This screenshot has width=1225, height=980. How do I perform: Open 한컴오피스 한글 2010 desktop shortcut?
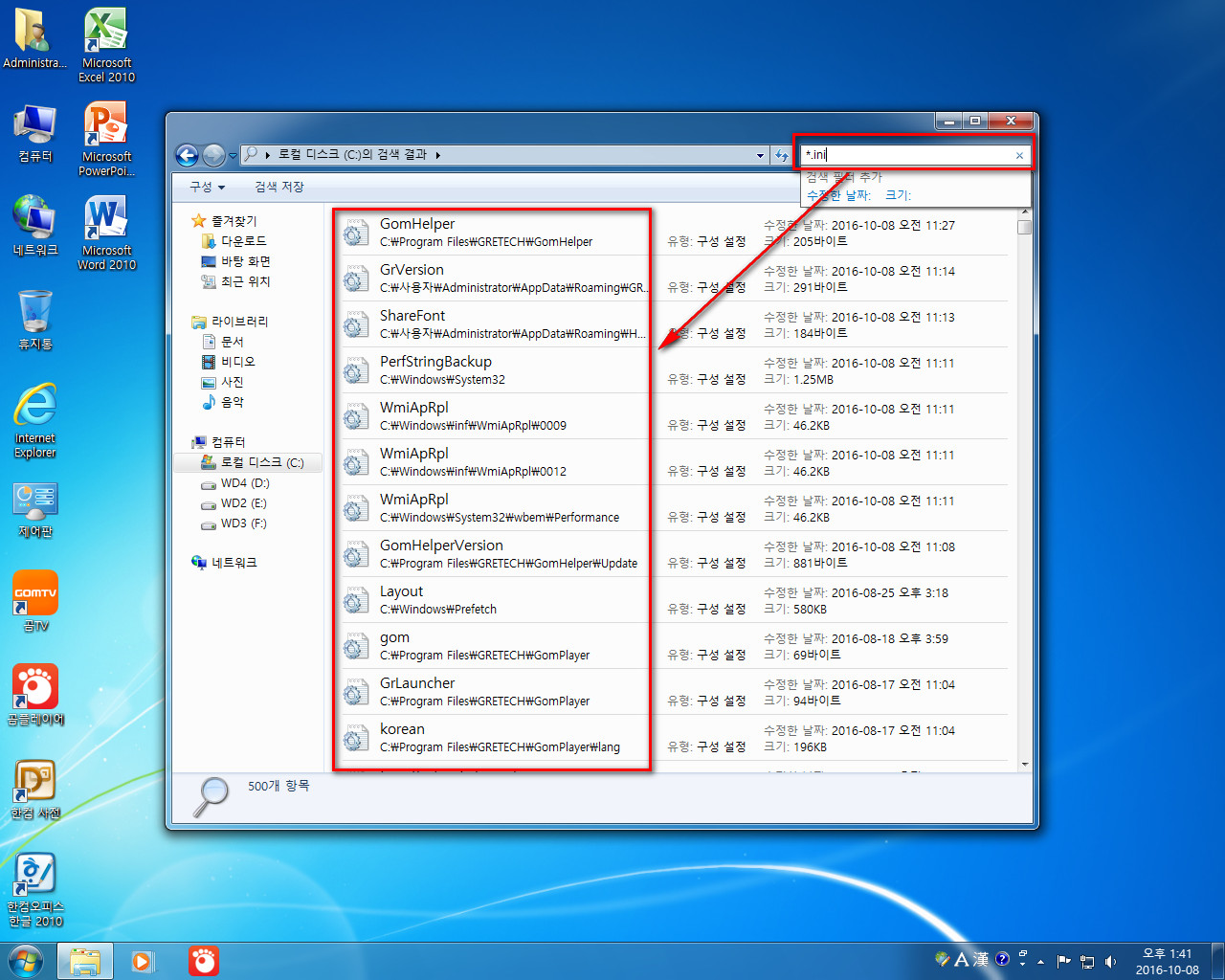(35, 889)
